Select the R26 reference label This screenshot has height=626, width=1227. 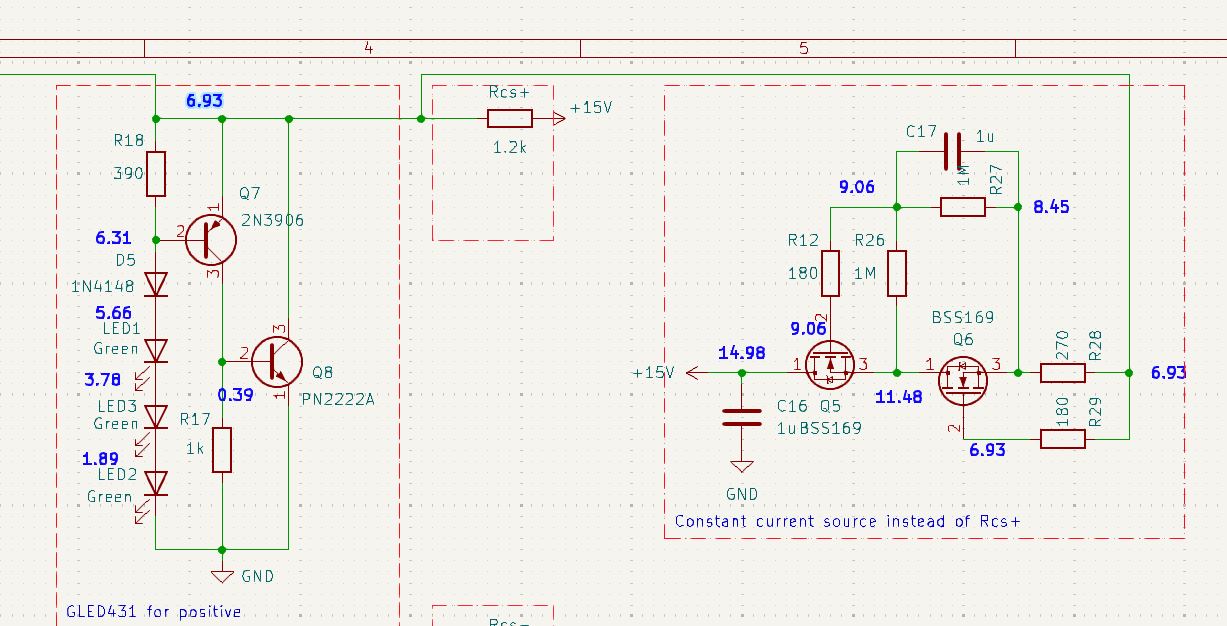point(869,240)
